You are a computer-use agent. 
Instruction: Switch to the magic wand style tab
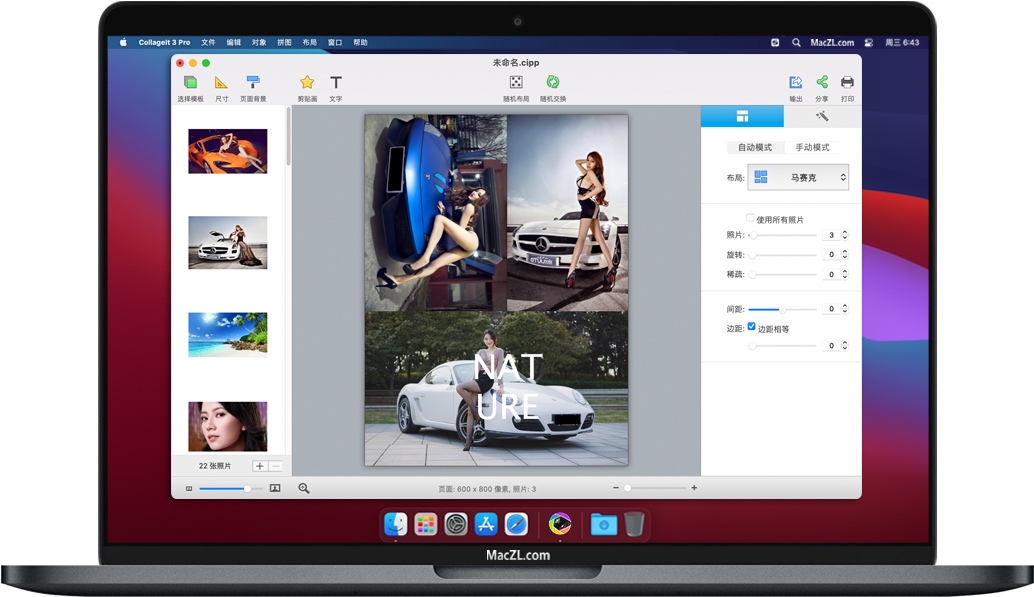pos(822,116)
